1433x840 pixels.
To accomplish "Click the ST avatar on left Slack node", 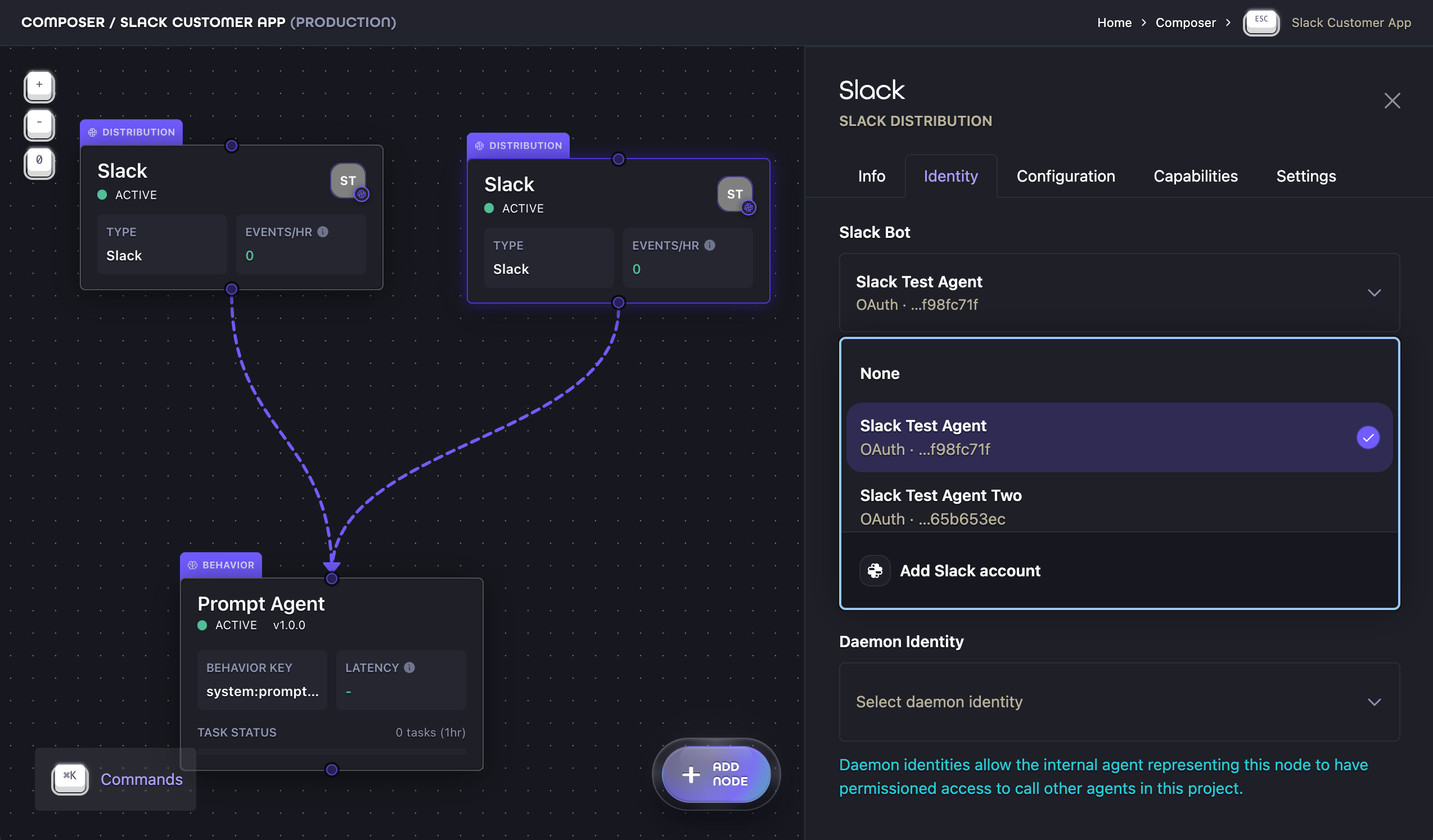I will coord(348,180).
